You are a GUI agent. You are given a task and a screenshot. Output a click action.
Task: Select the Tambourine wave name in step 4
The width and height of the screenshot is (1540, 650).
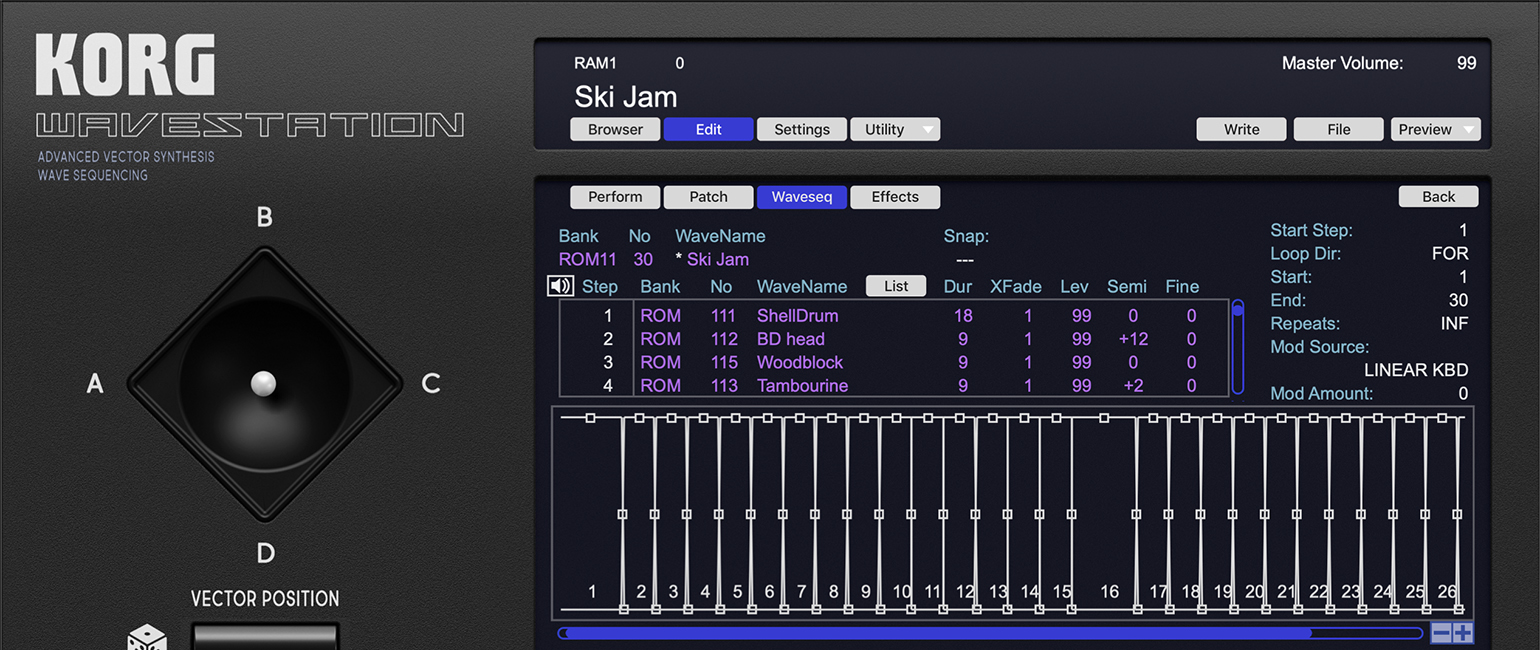(x=802, y=385)
